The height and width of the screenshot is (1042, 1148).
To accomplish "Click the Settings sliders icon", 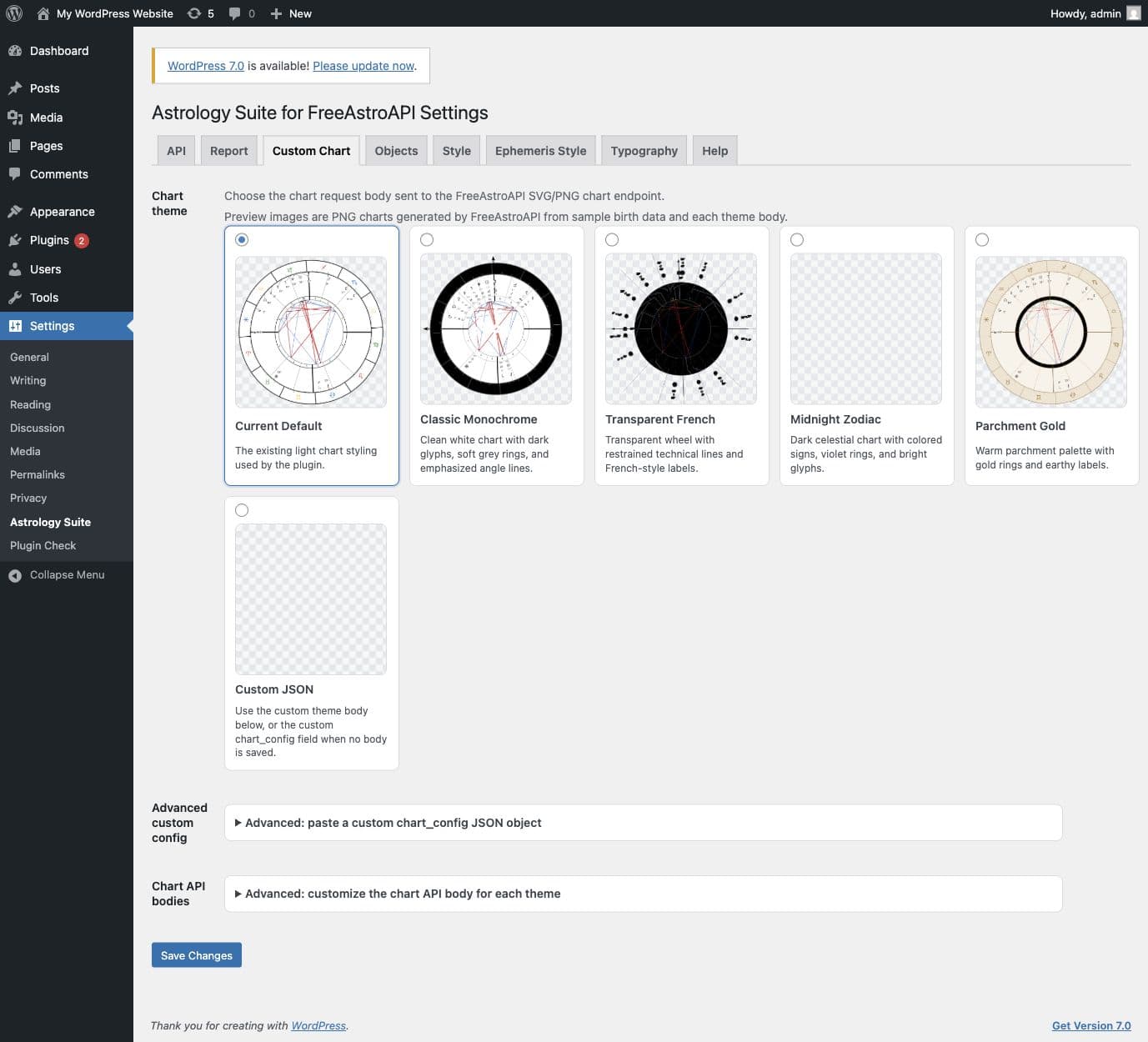I will (15, 326).
